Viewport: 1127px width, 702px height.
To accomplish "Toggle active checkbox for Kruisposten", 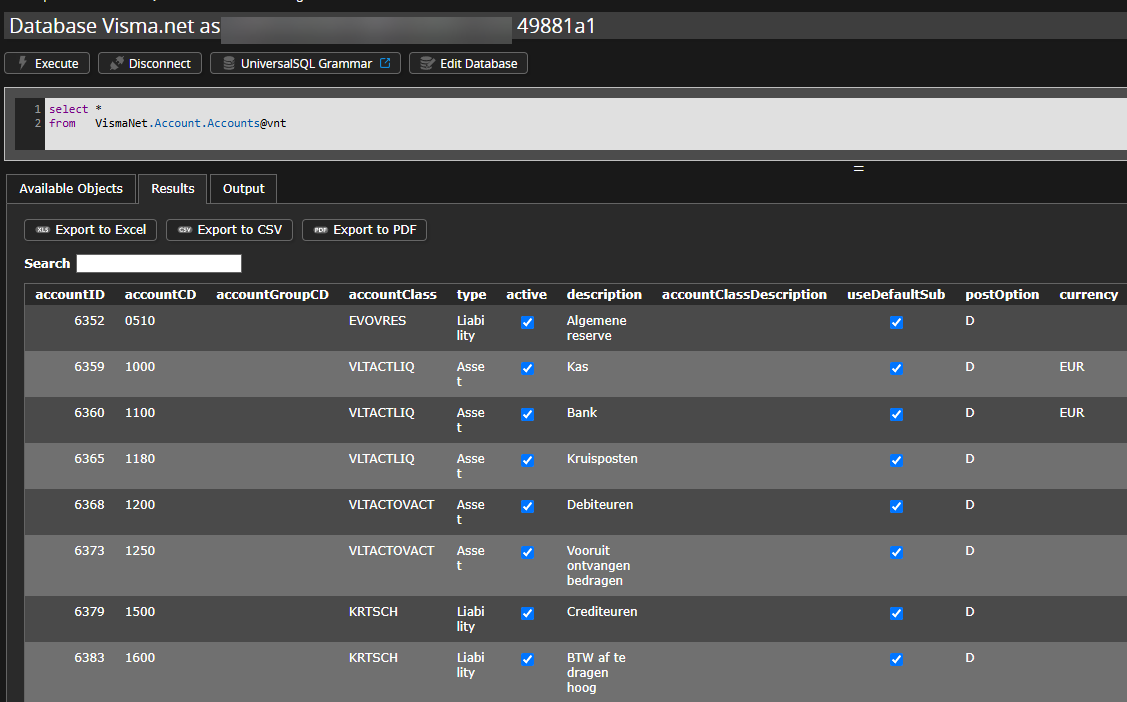I will [528, 460].
